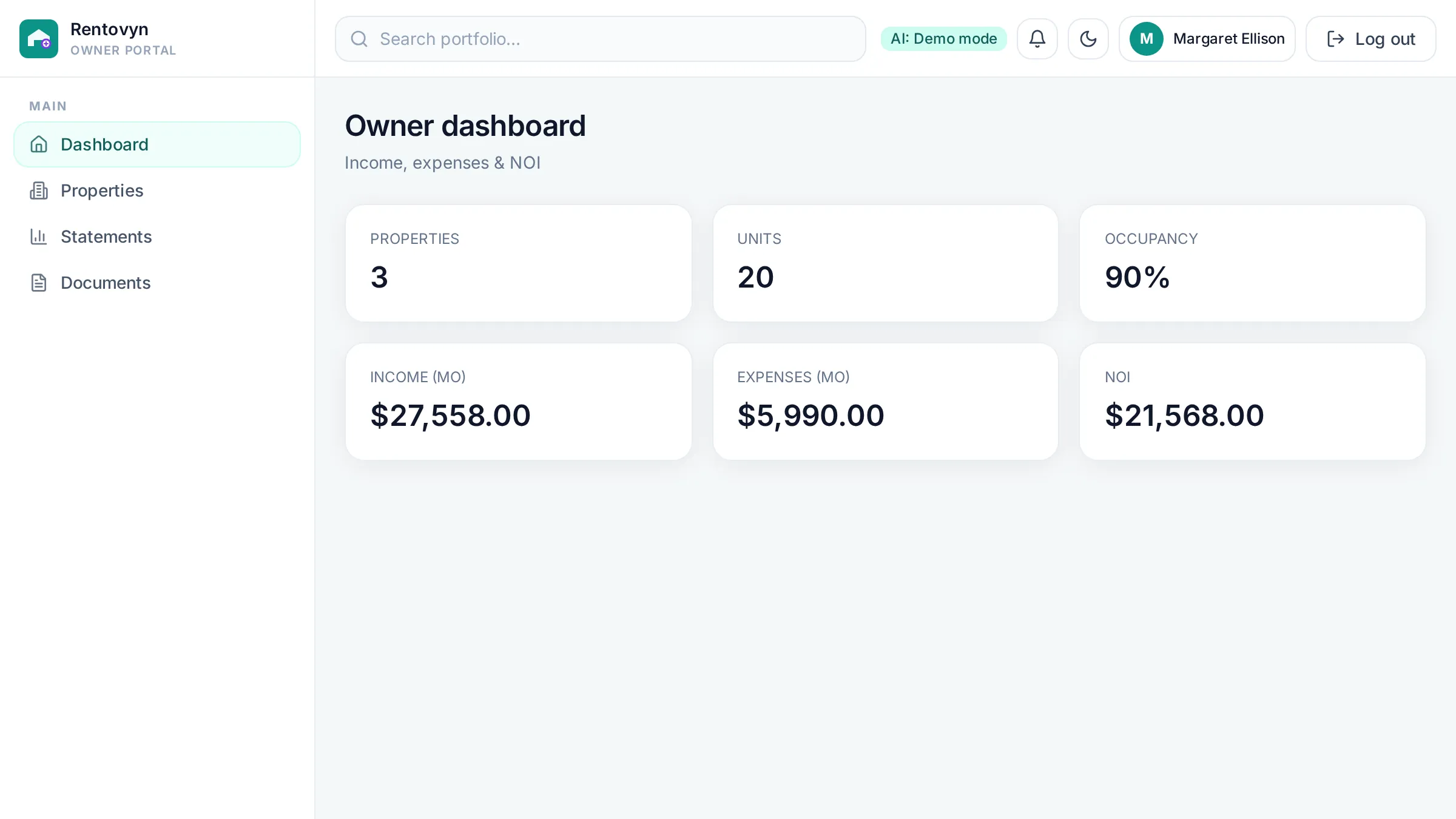
Task: Click the Owner dashboard heading
Action: (465, 126)
